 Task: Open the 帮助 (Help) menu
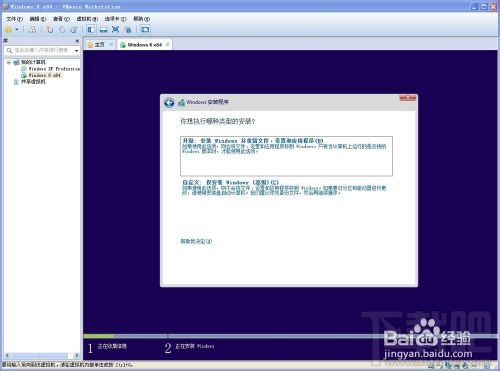(x=142, y=19)
